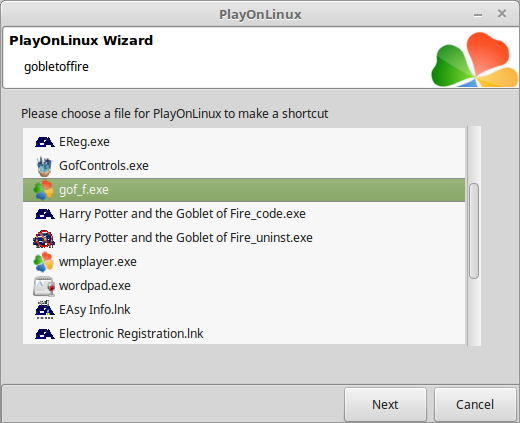This screenshot has height=423, width=520.
Task: Pick Harry Potter and the Goblet of Fire_code.exe
Action: click(244, 214)
